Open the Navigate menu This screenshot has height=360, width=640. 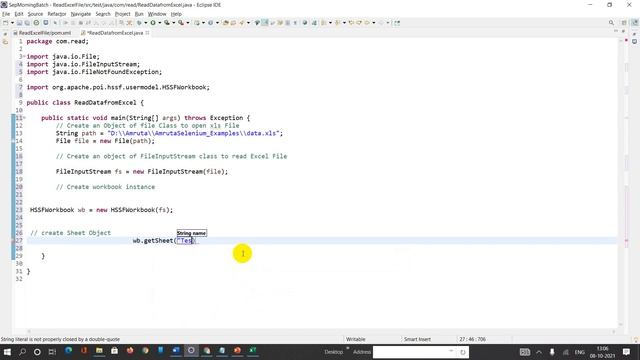pos(81,14)
